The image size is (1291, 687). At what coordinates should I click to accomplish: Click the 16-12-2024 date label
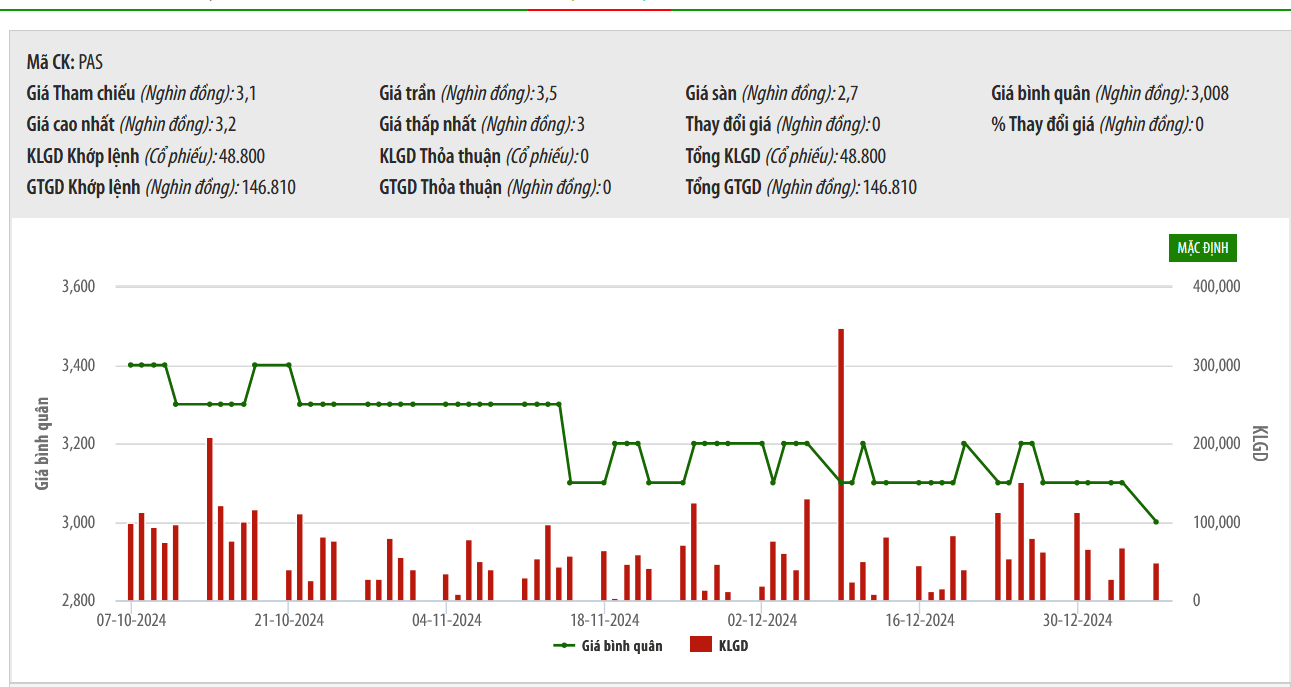pos(920,621)
